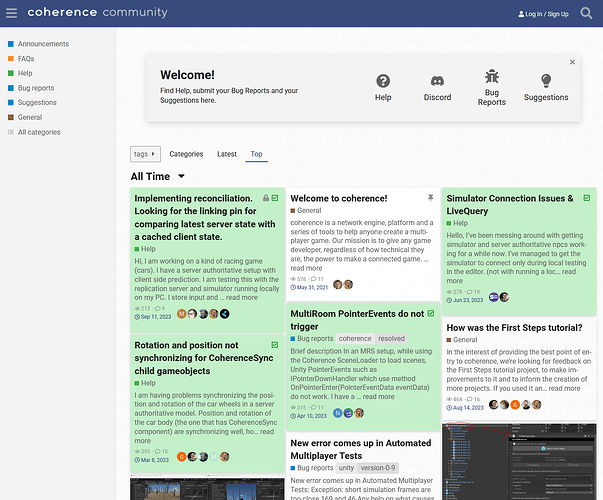Image resolution: width=603 pixels, height=500 pixels.
Task: Click Help category under Implementing reconciliation topic
Action: [x=145, y=249]
